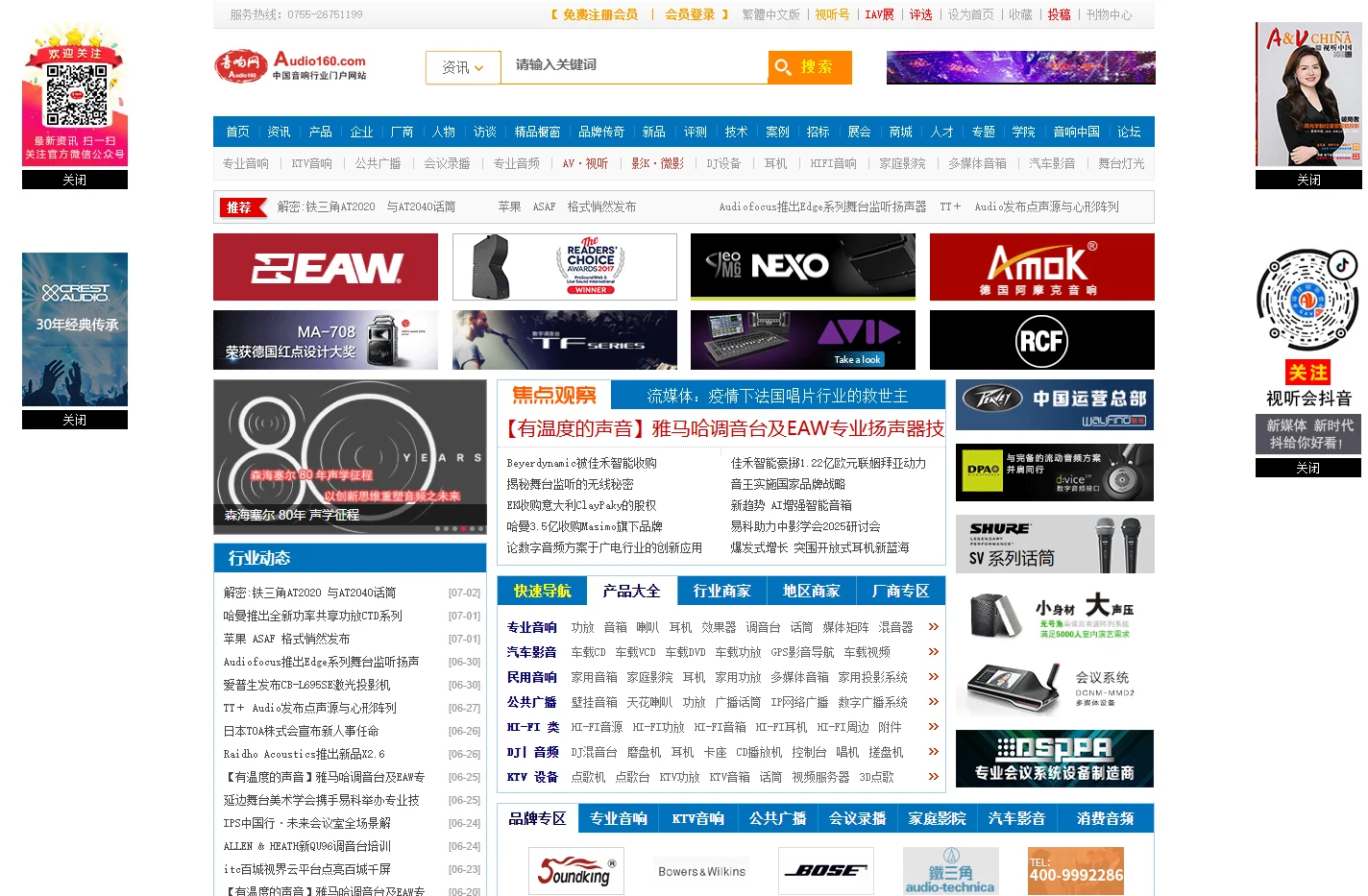Expand the 专业音响 row arrow
This screenshot has width=1368, height=896.
933,627
